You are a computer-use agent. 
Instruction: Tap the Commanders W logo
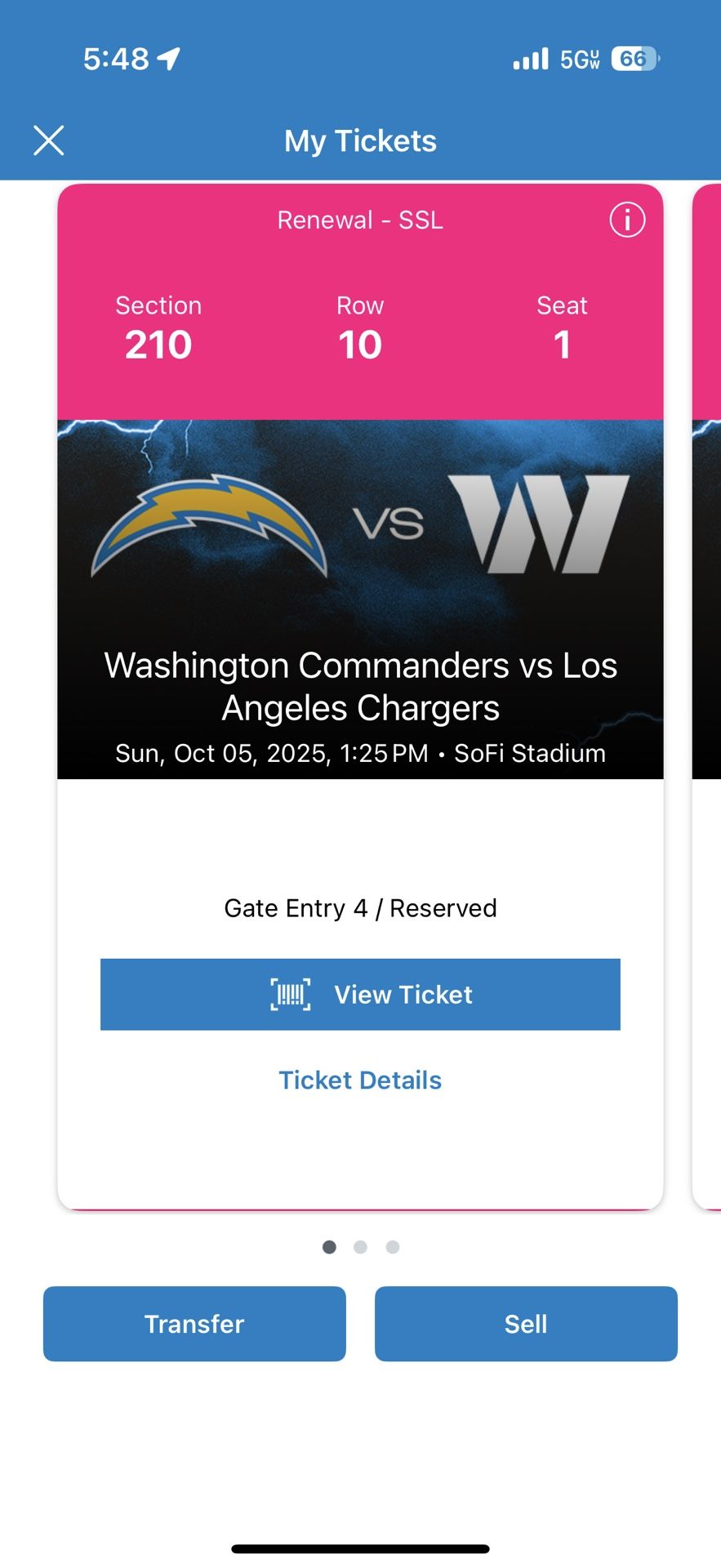coord(540,523)
